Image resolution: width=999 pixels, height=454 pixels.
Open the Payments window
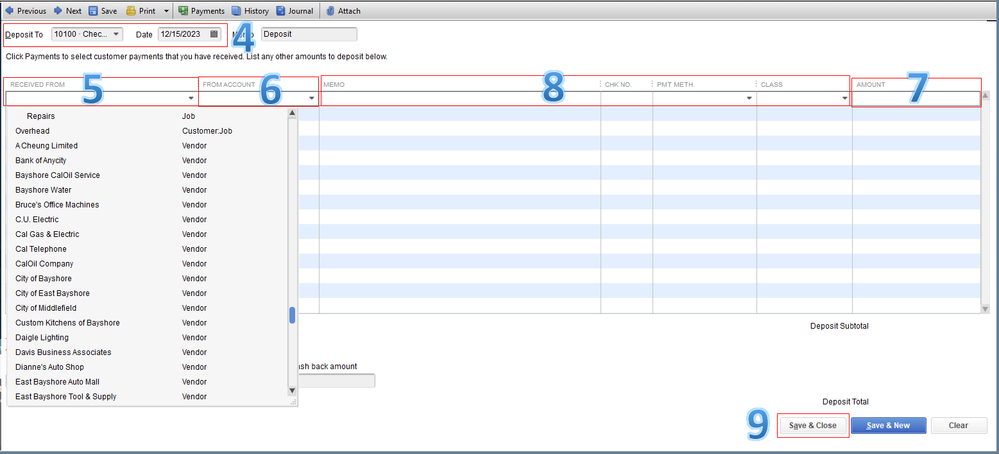[x=201, y=11]
